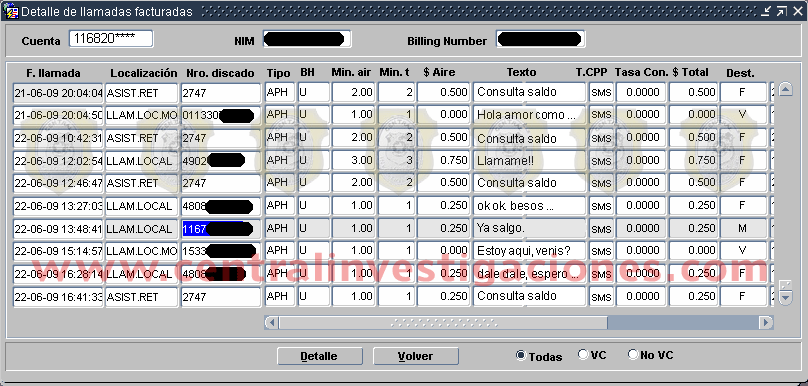Viewport: 808px width, 386px height.
Task: Click the F. llamada column header
Action: tap(54, 73)
